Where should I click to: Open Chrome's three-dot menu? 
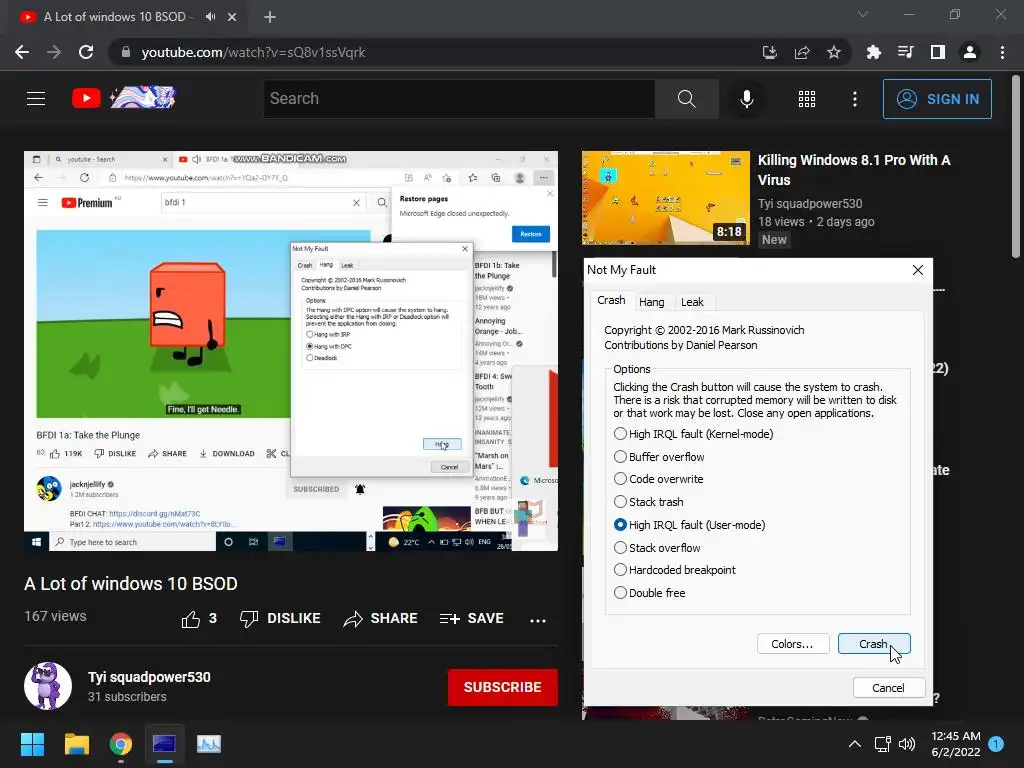[x=1002, y=52]
